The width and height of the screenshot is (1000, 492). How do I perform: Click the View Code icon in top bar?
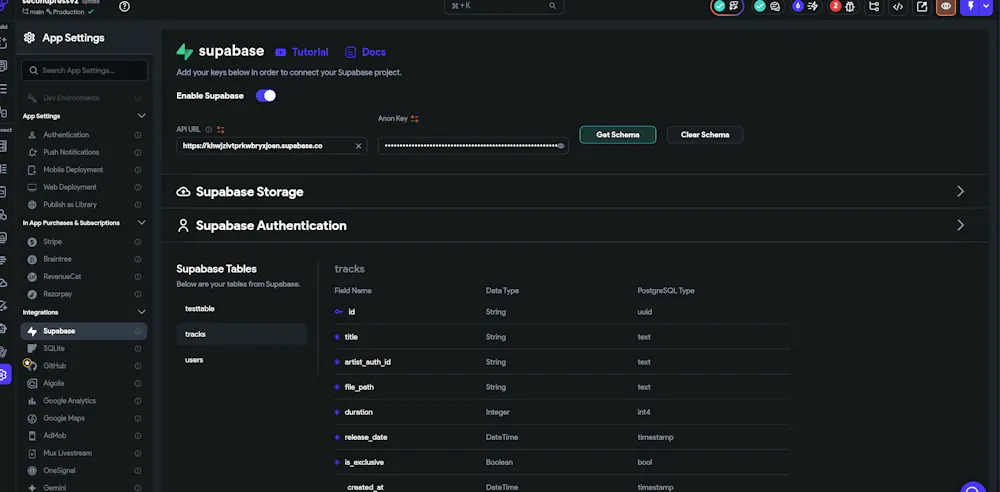pyautogui.click(x=898, y=6)
